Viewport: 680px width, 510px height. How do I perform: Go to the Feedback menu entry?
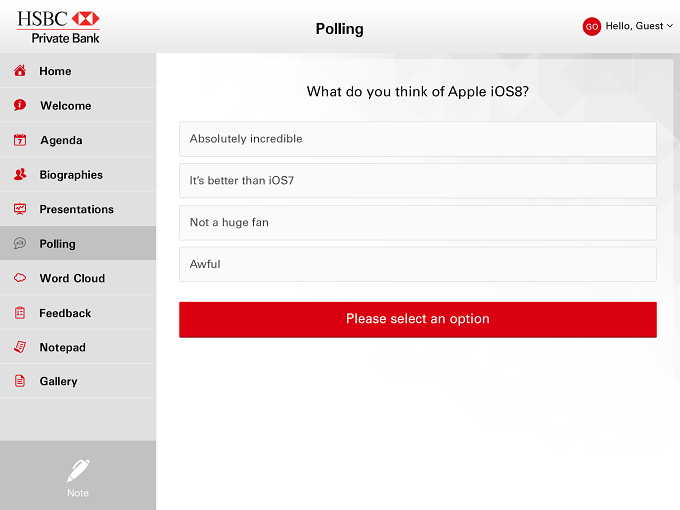pyautogui.click(x=78, y=313)
